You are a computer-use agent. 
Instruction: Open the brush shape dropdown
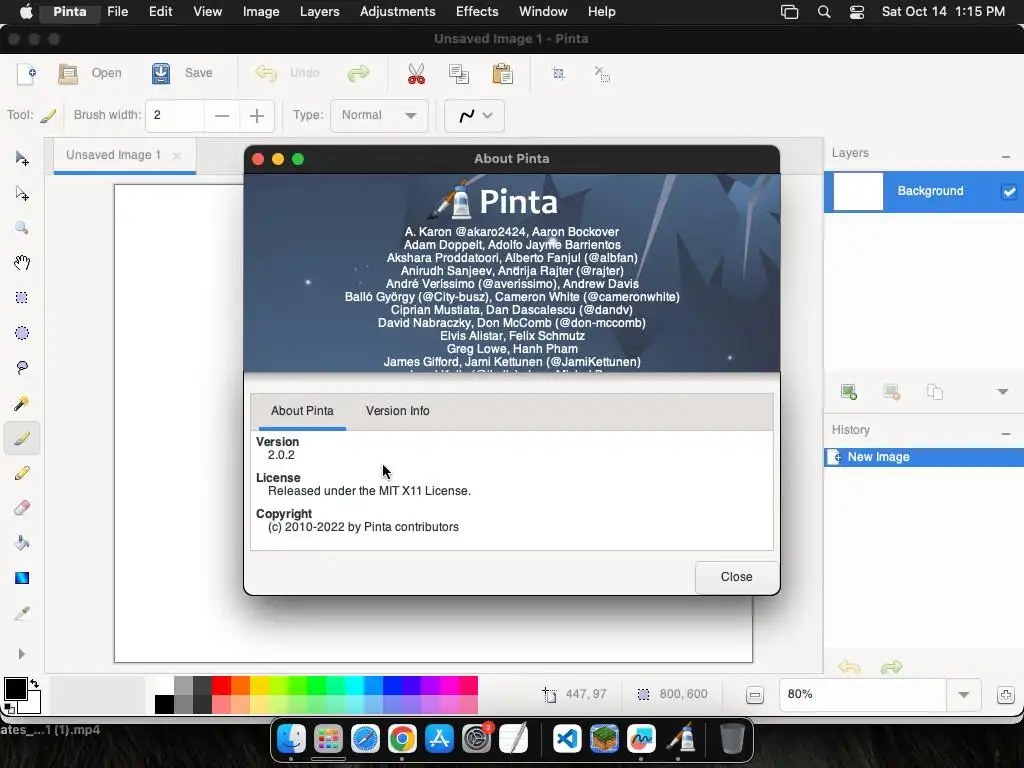point(474,116)
